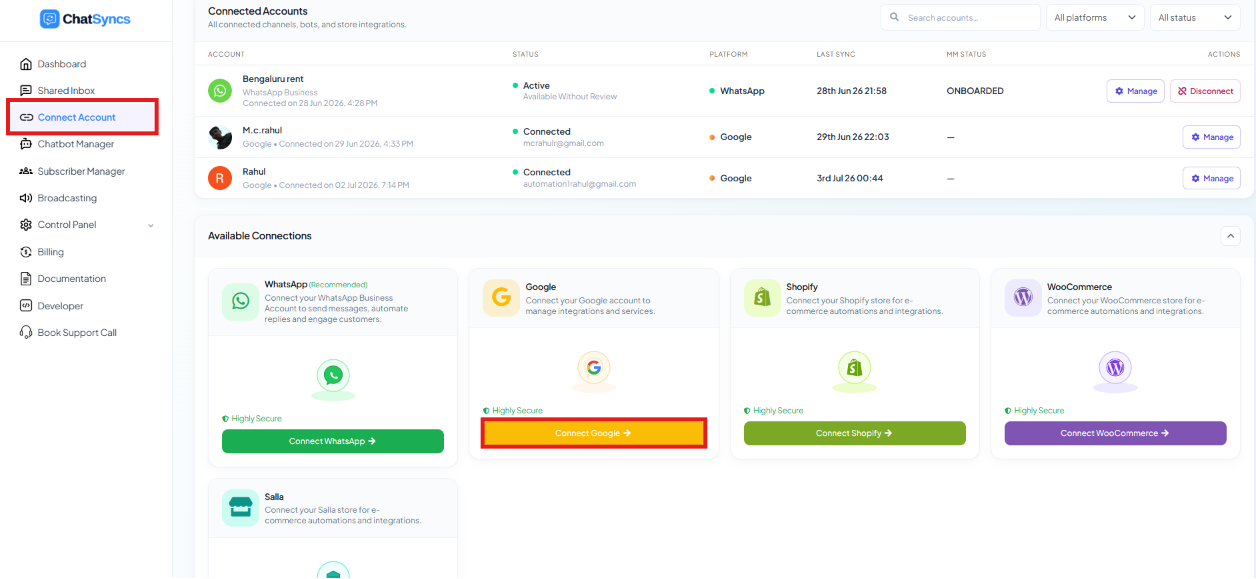The image size is (1256, 579).
Task: Open the All status dropdown
Action: 1195,17
